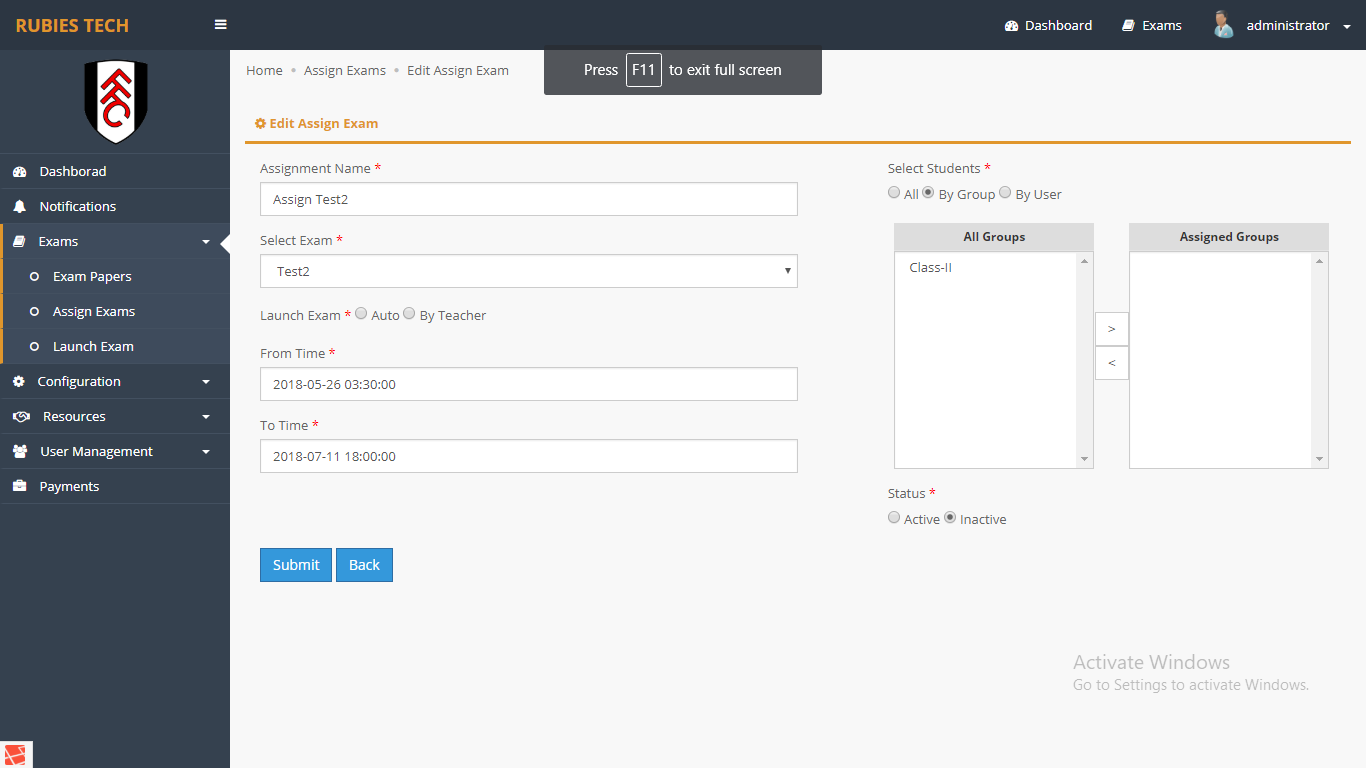The width and height of the screenshot is (1366, 768).
Task: Click the administrator username text
Action: pos(1288,25)
